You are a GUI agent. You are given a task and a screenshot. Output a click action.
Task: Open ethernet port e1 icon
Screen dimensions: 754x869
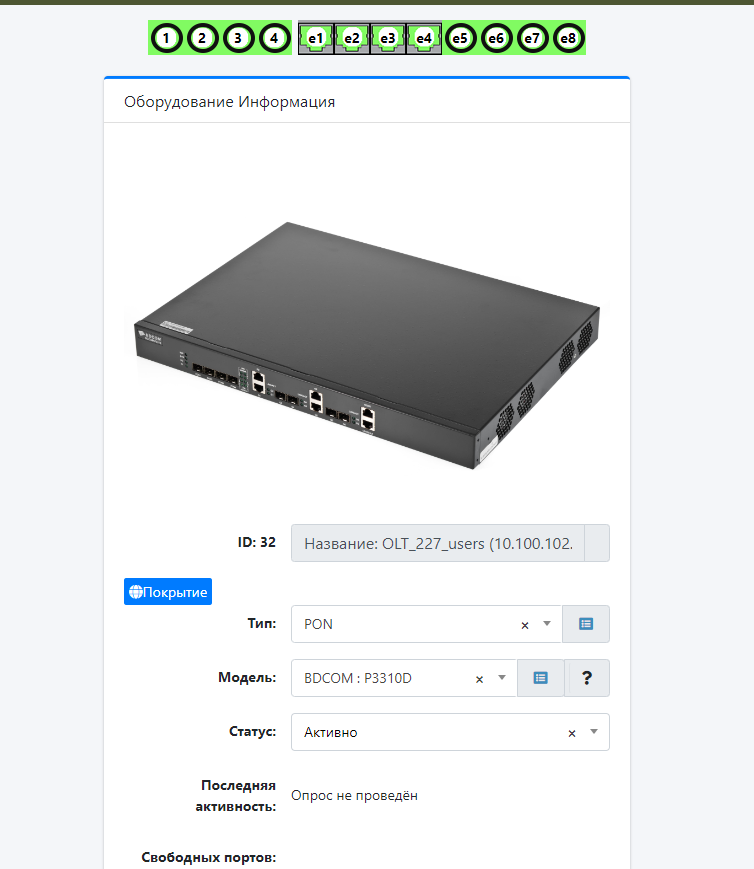click(x=316, y=38)
